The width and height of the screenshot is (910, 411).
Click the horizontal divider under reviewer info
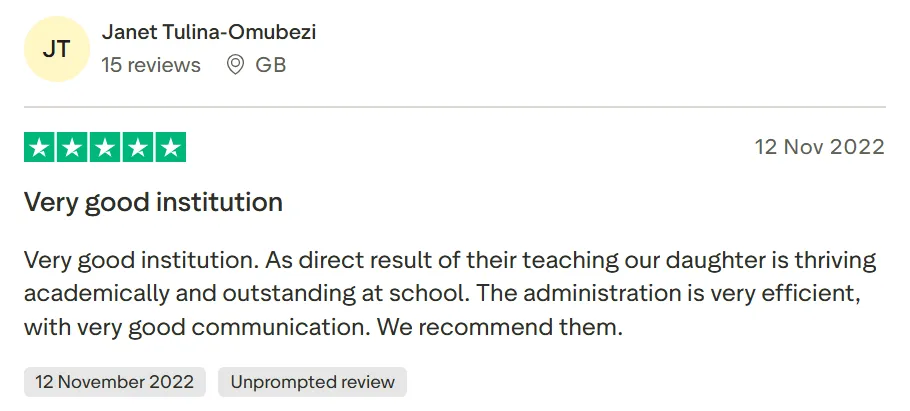coord(455,107)
